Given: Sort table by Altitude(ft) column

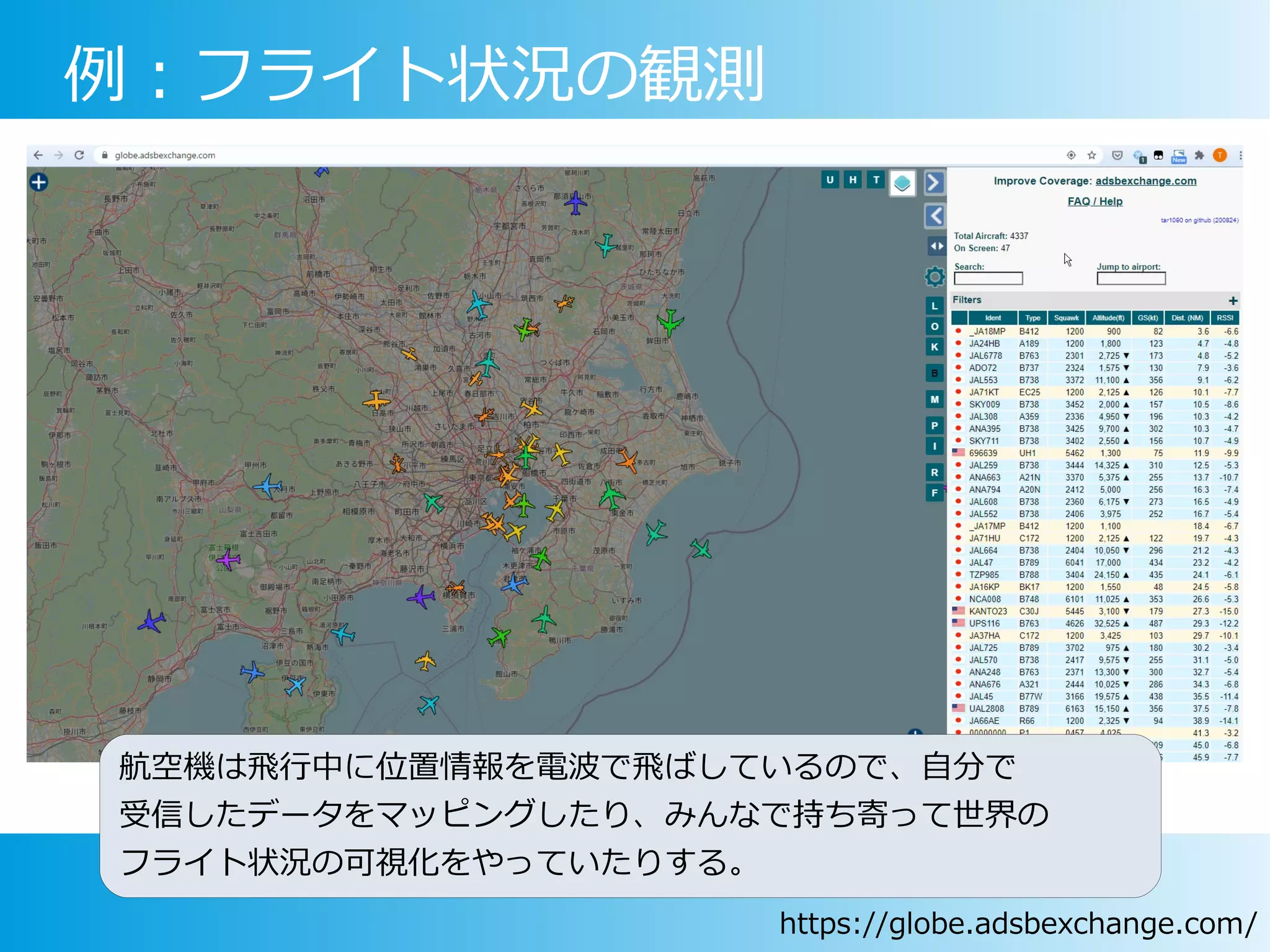Looking at the screenshot, I should pos(1108,318).
